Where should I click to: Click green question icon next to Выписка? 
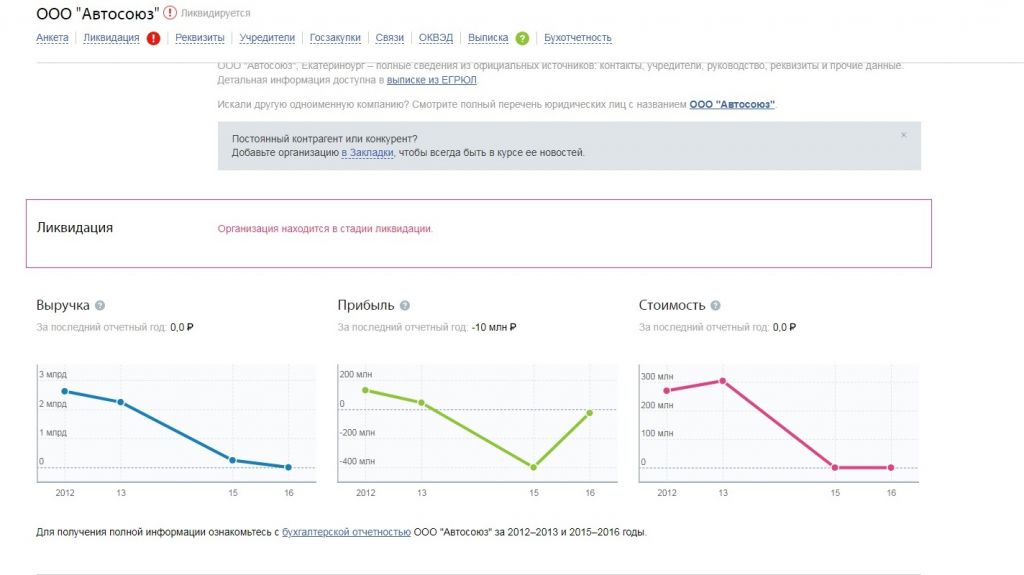point(522,38)
